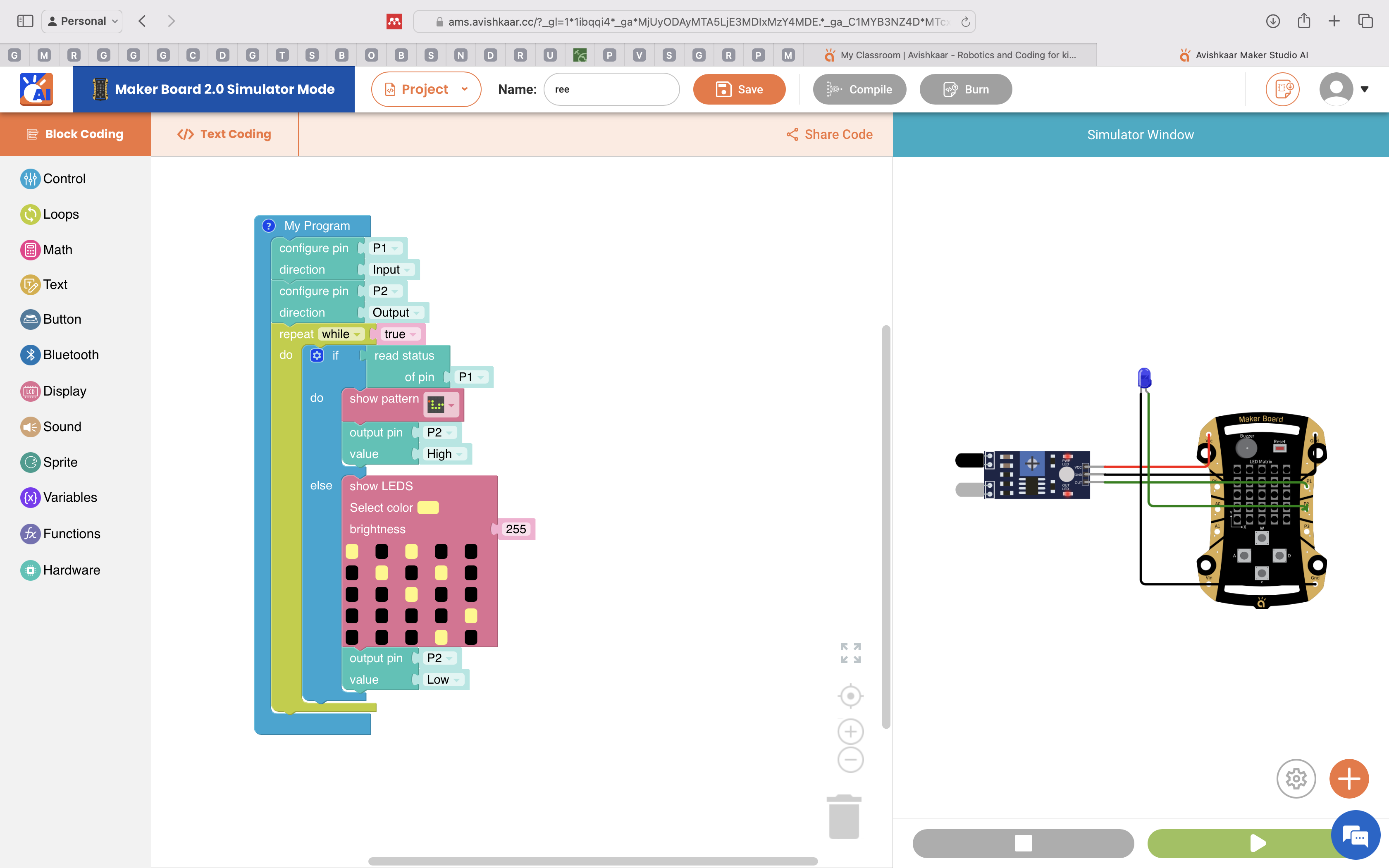The image size is (1389, 868).
Task: Click the workspace zoom-out minus icon
Action: coord(850,760)
